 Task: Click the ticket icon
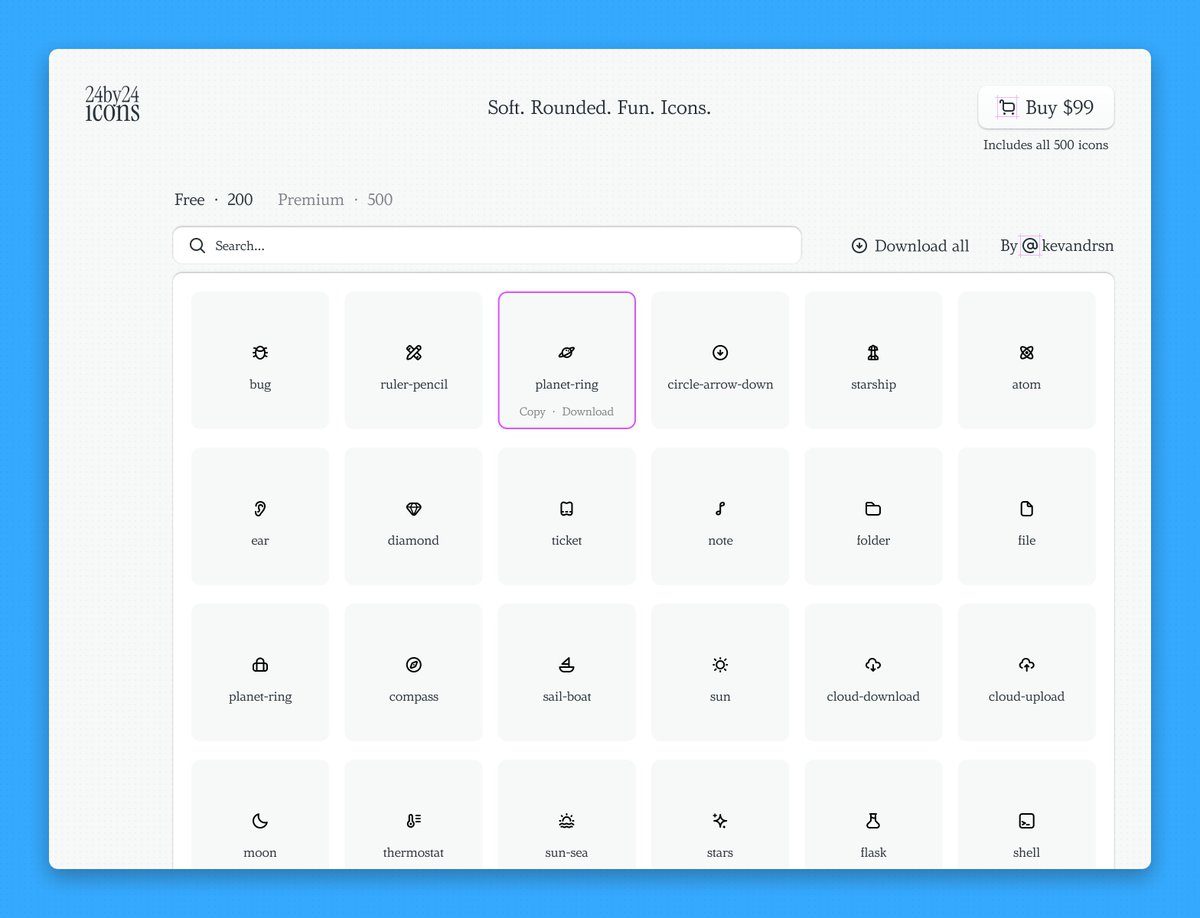[x=567, y=509]
